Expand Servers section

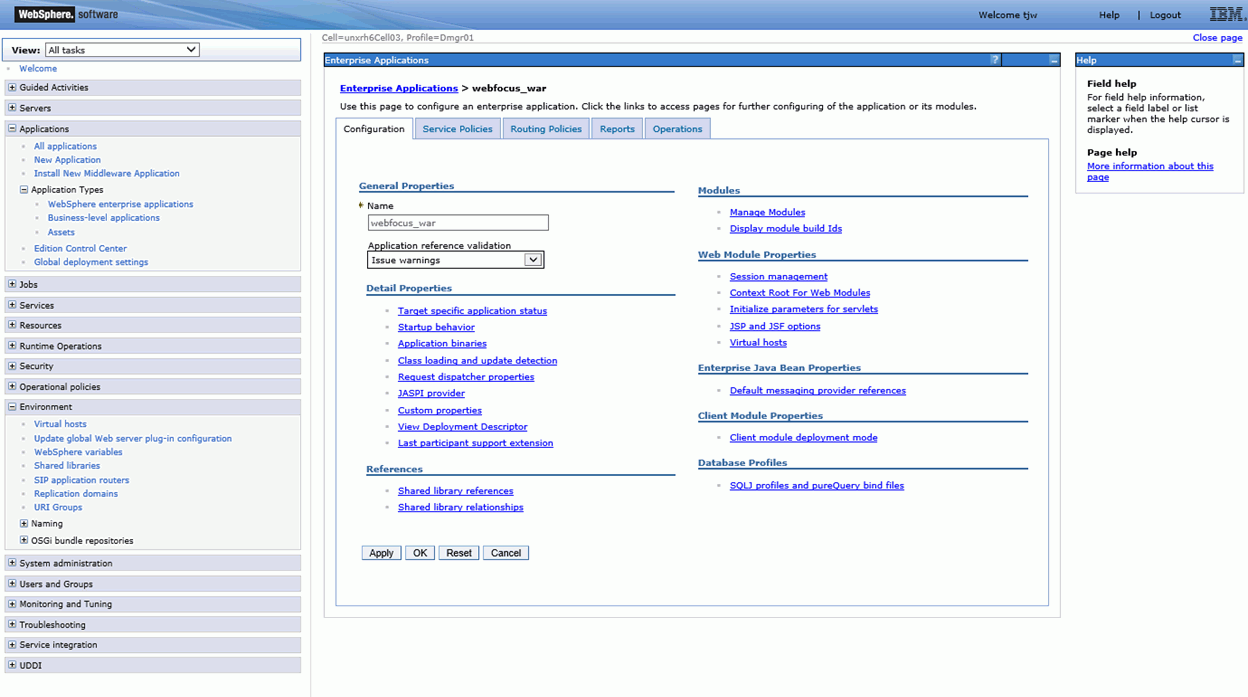[12, 107]
